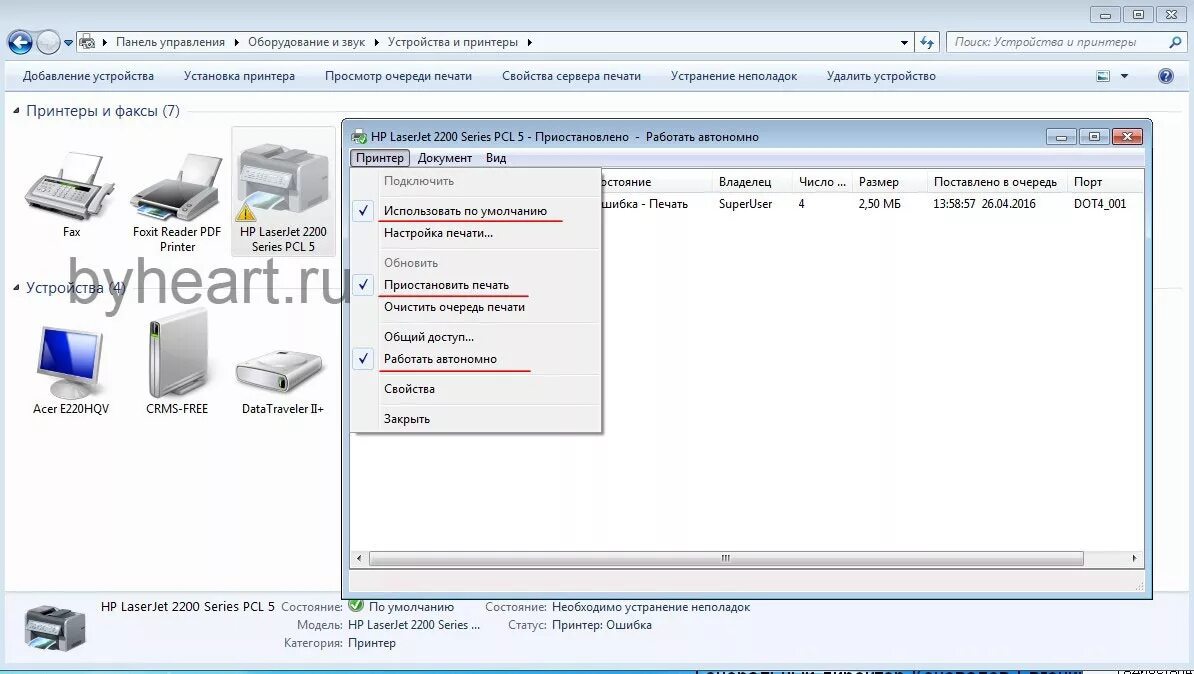
Task: Click the 'Порт' column header
Action: tap(1105, 182)
